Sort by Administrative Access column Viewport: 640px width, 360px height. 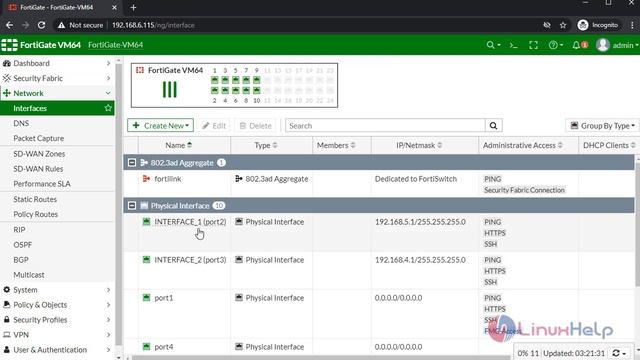point(523,145)
